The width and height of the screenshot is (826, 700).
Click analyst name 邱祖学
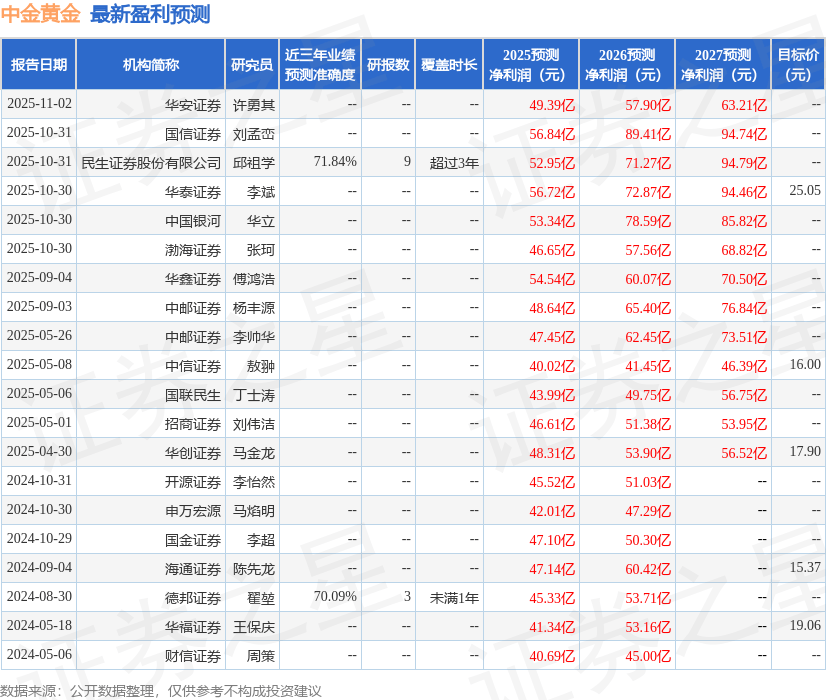tap(254, 162)
